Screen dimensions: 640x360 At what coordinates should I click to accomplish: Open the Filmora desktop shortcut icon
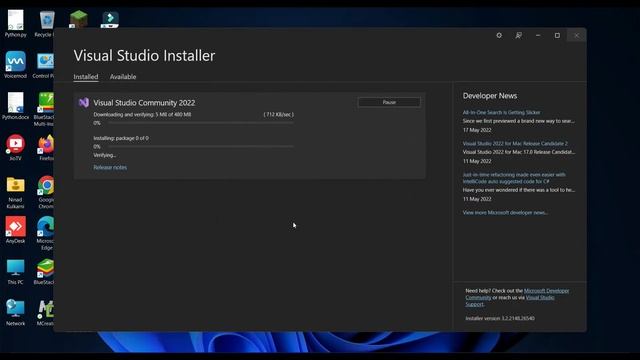click(x=110, y=19)
